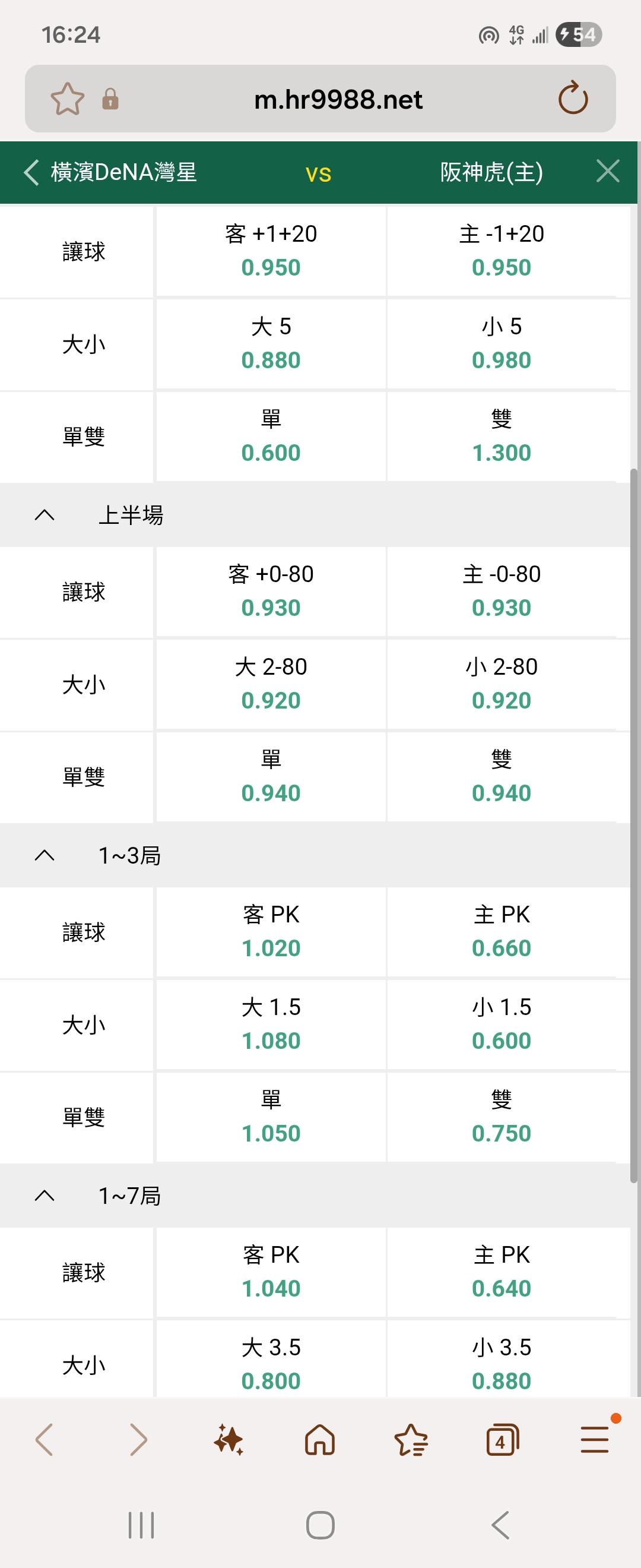The image size is (641, 1568).
Task: Open the bookmarks list star icon
Action: [411, 1440]
